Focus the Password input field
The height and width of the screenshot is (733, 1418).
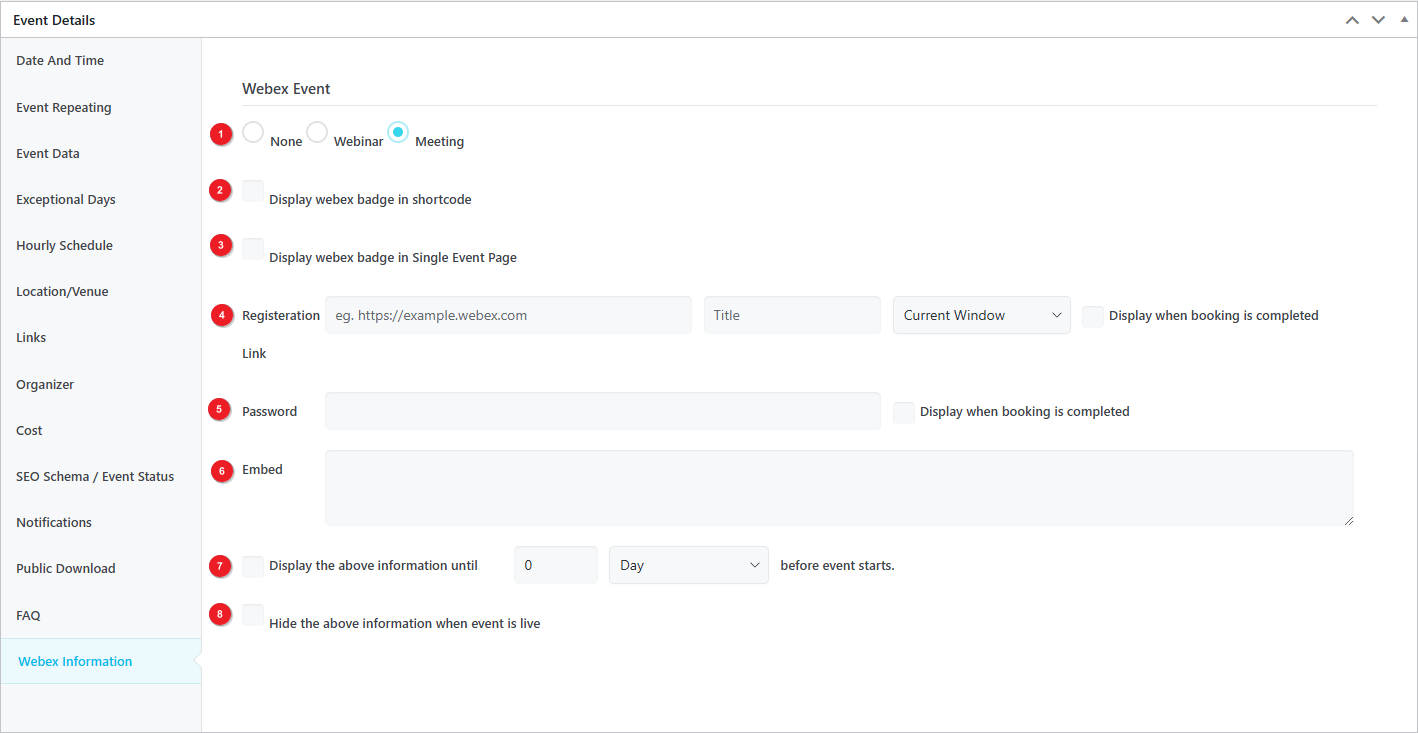(x=602, y=411)
